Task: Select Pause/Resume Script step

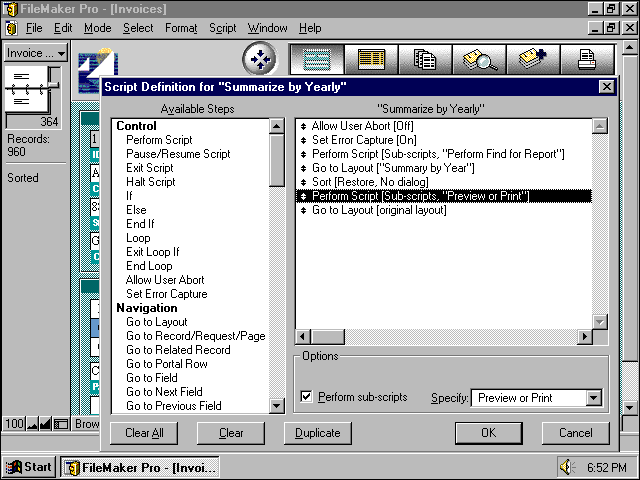Action: [x=178, y=154]
